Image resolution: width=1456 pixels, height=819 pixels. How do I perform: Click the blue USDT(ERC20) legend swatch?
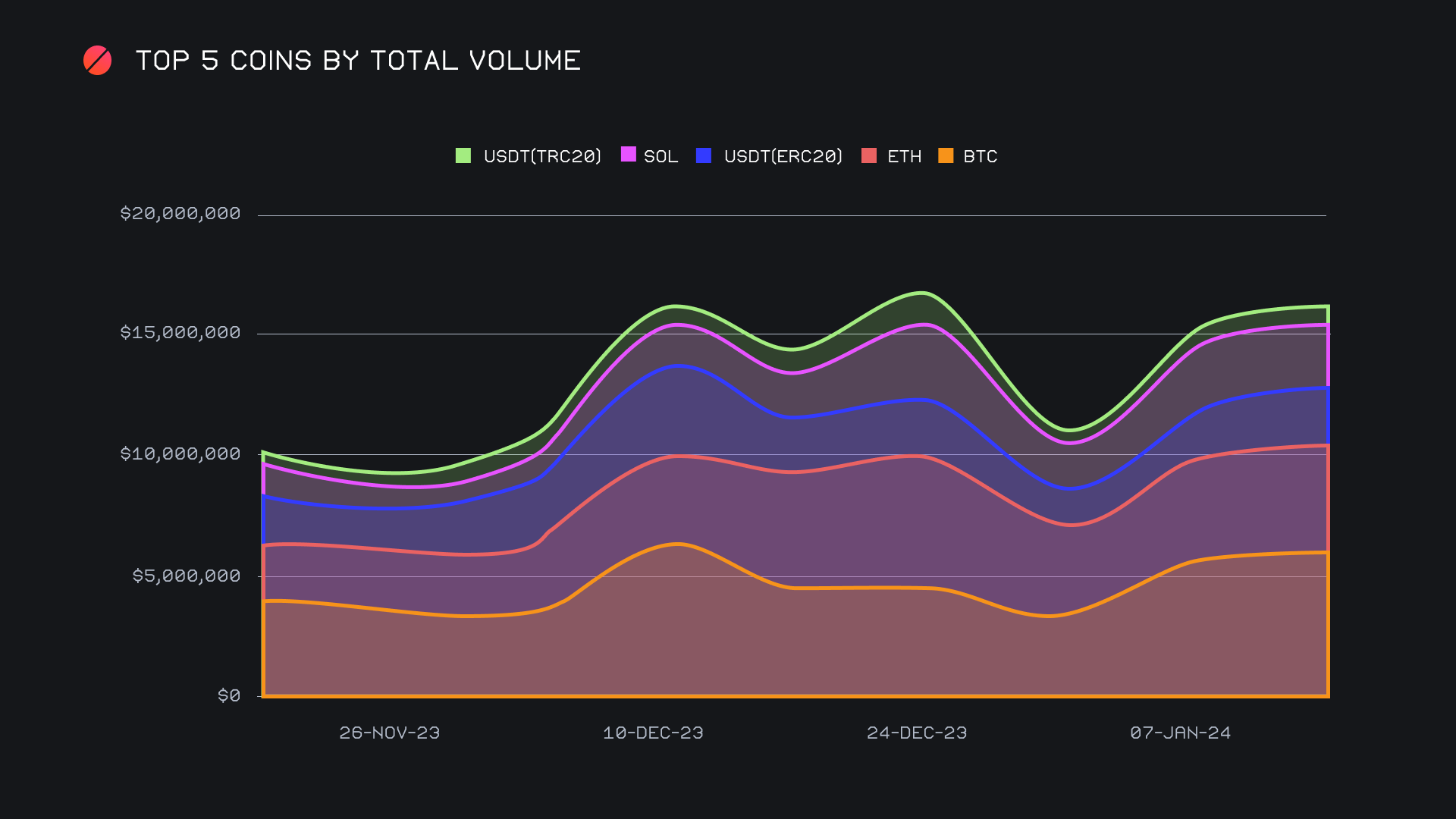pos(703,155)
